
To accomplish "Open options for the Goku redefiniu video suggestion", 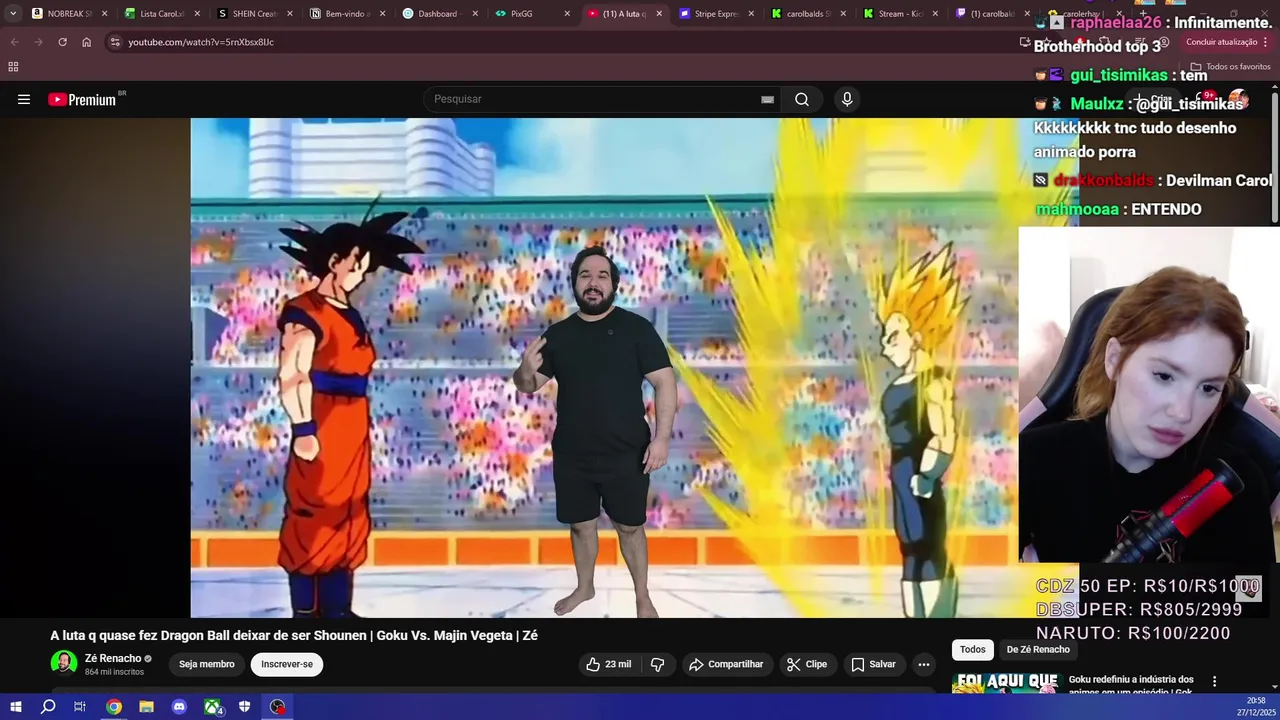I will 1215,681.
